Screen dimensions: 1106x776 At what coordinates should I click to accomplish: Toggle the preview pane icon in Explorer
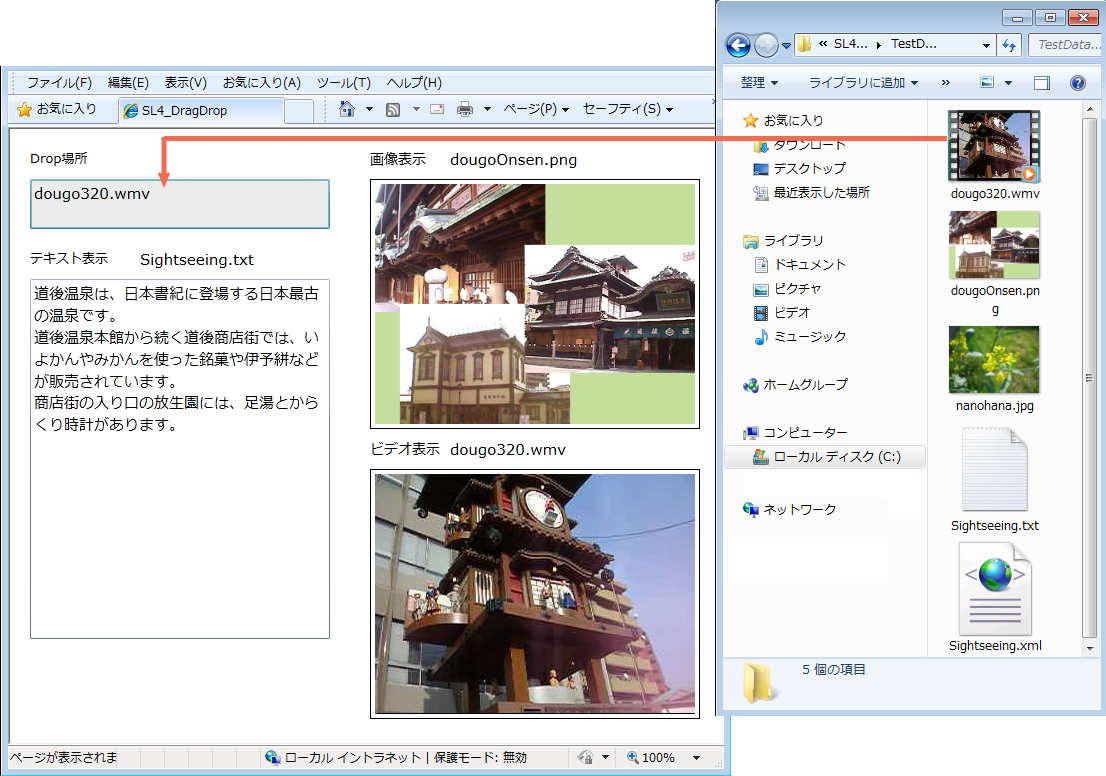tap(1041, 83)
